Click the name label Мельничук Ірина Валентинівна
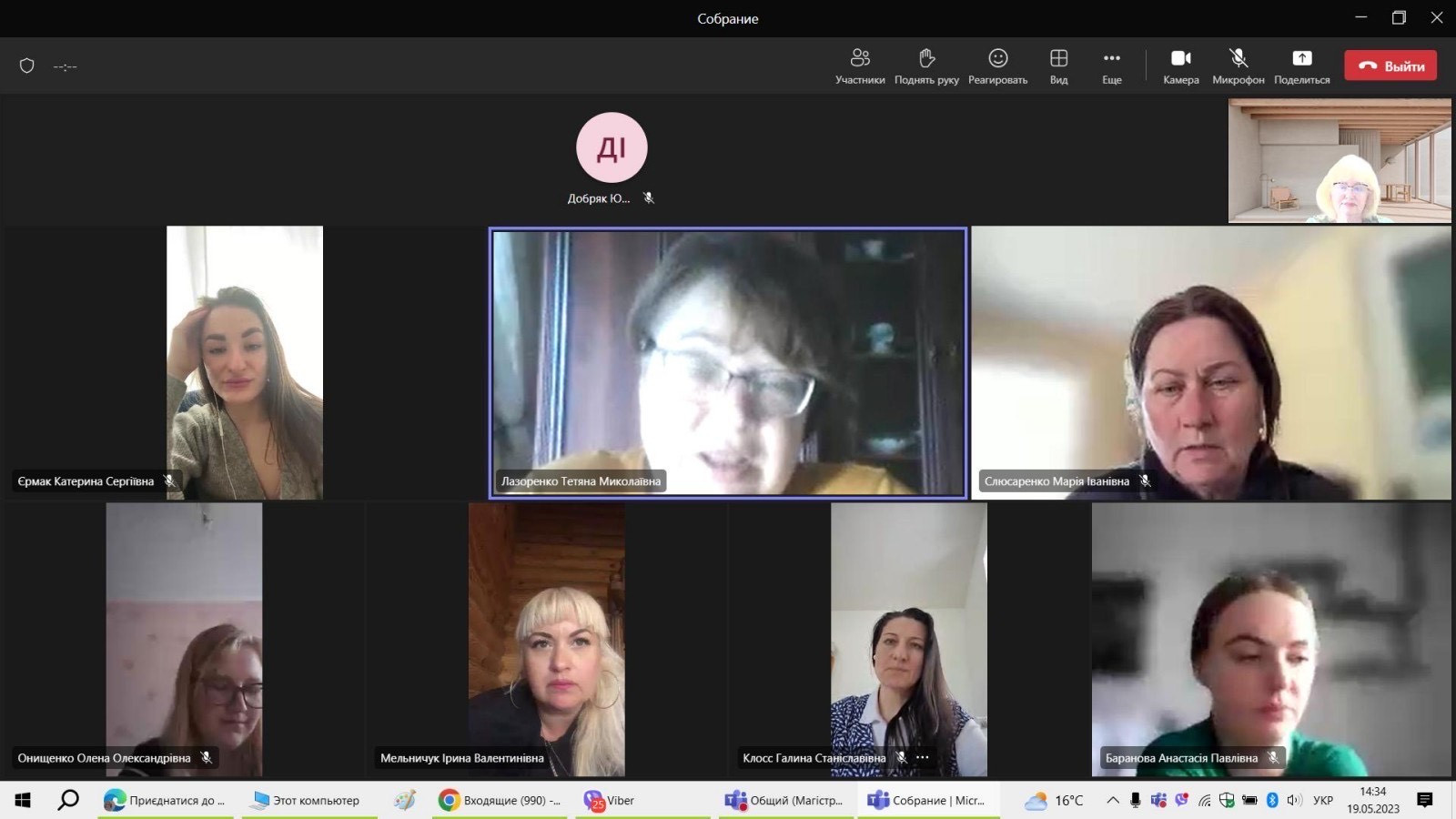The height and width of the screenshot is (819, 1456). coord(462,758)
